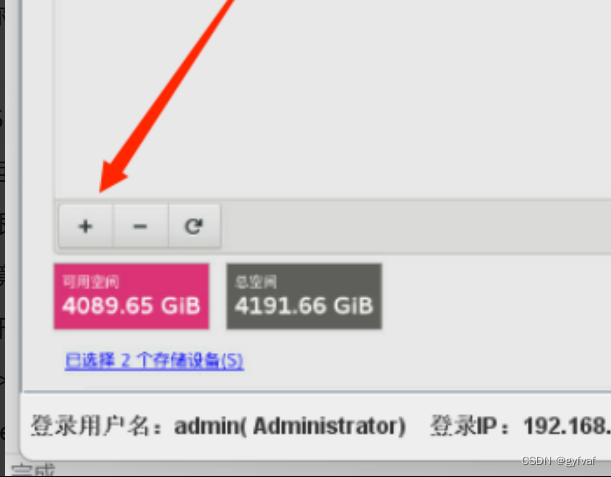Click the plus button to add mount point
Screen dimensions: 611x477
coord(86,226)
